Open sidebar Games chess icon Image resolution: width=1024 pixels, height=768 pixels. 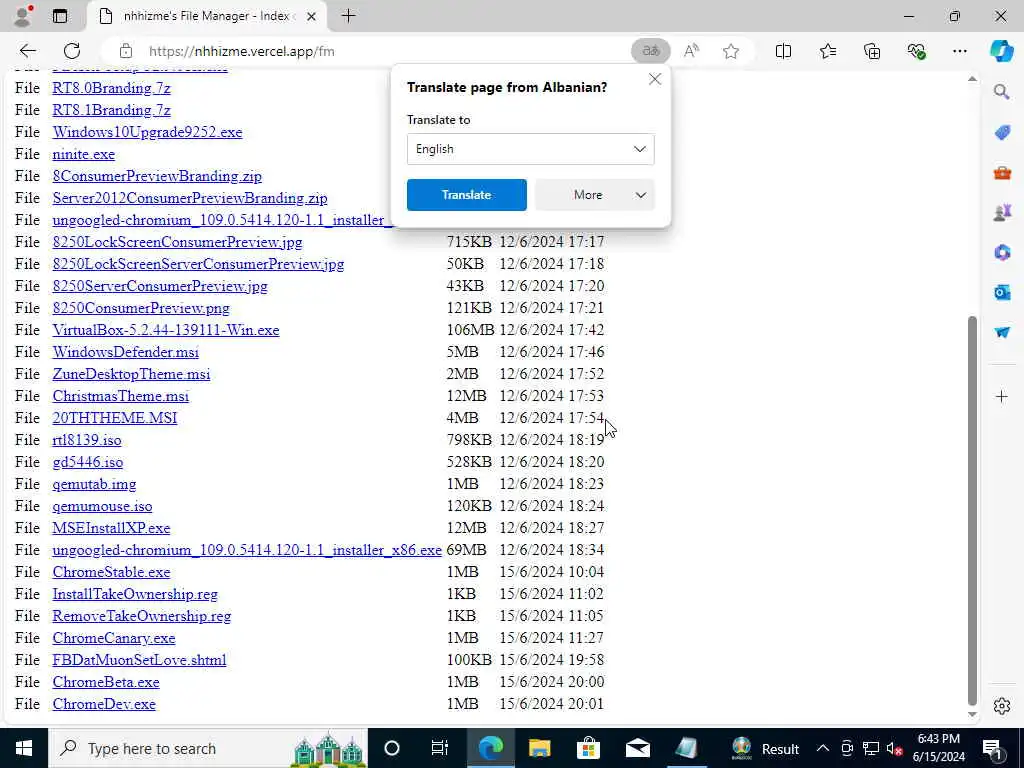[x=1002, y=212]
